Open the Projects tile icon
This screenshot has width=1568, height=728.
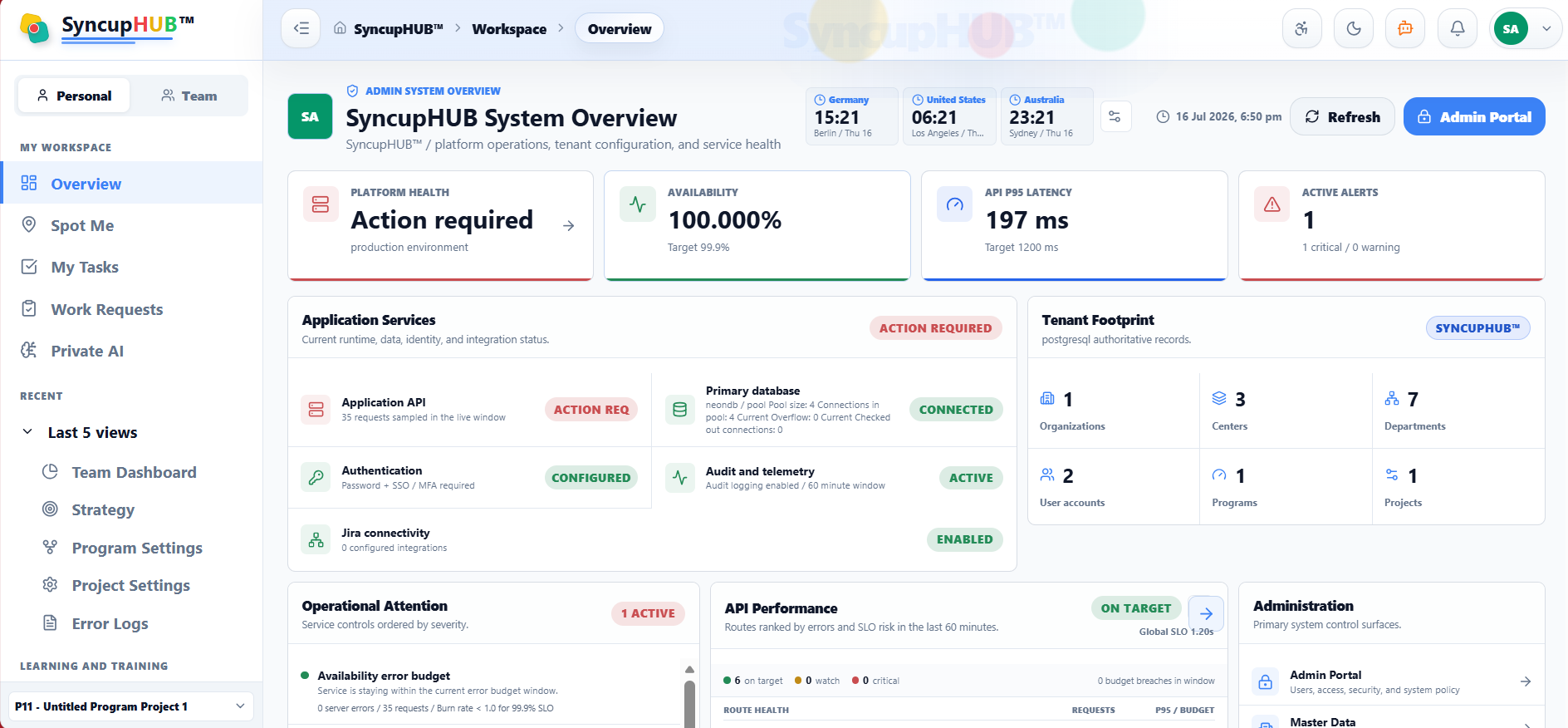[1392, 475]
